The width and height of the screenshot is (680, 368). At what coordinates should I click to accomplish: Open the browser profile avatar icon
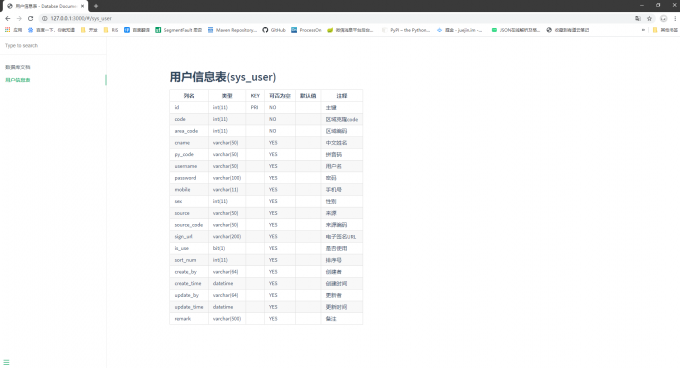point(664,18)
